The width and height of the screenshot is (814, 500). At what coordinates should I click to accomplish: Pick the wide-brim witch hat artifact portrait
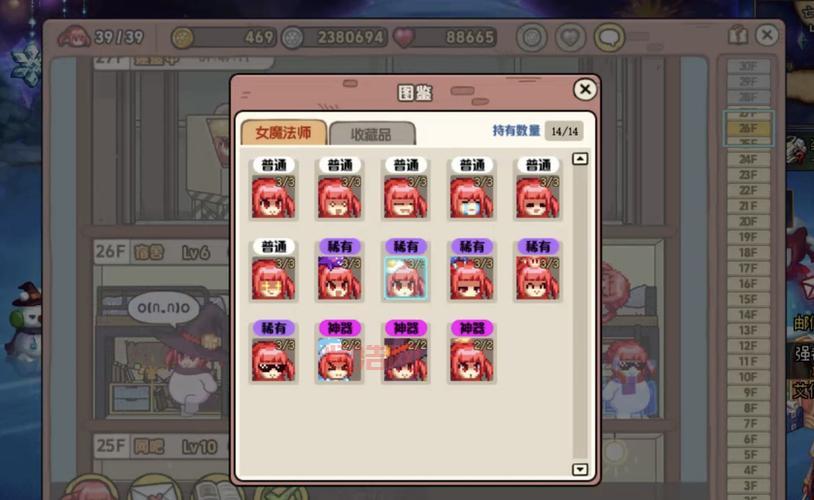405,360
